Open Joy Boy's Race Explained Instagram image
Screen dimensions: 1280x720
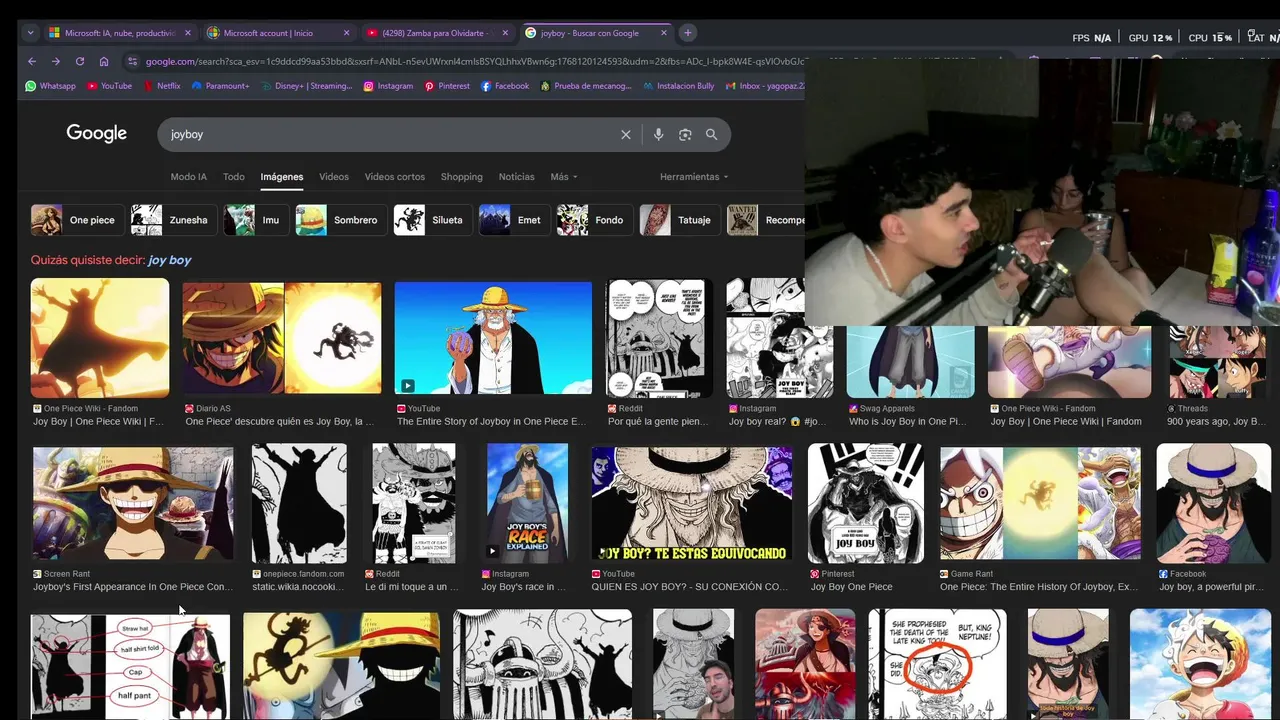[x=527, y=503]
